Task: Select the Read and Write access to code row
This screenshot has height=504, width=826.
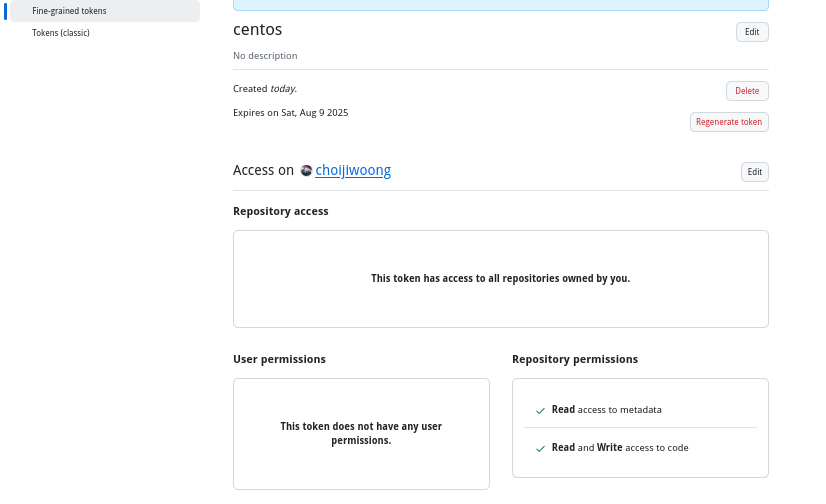Action: 640,448
